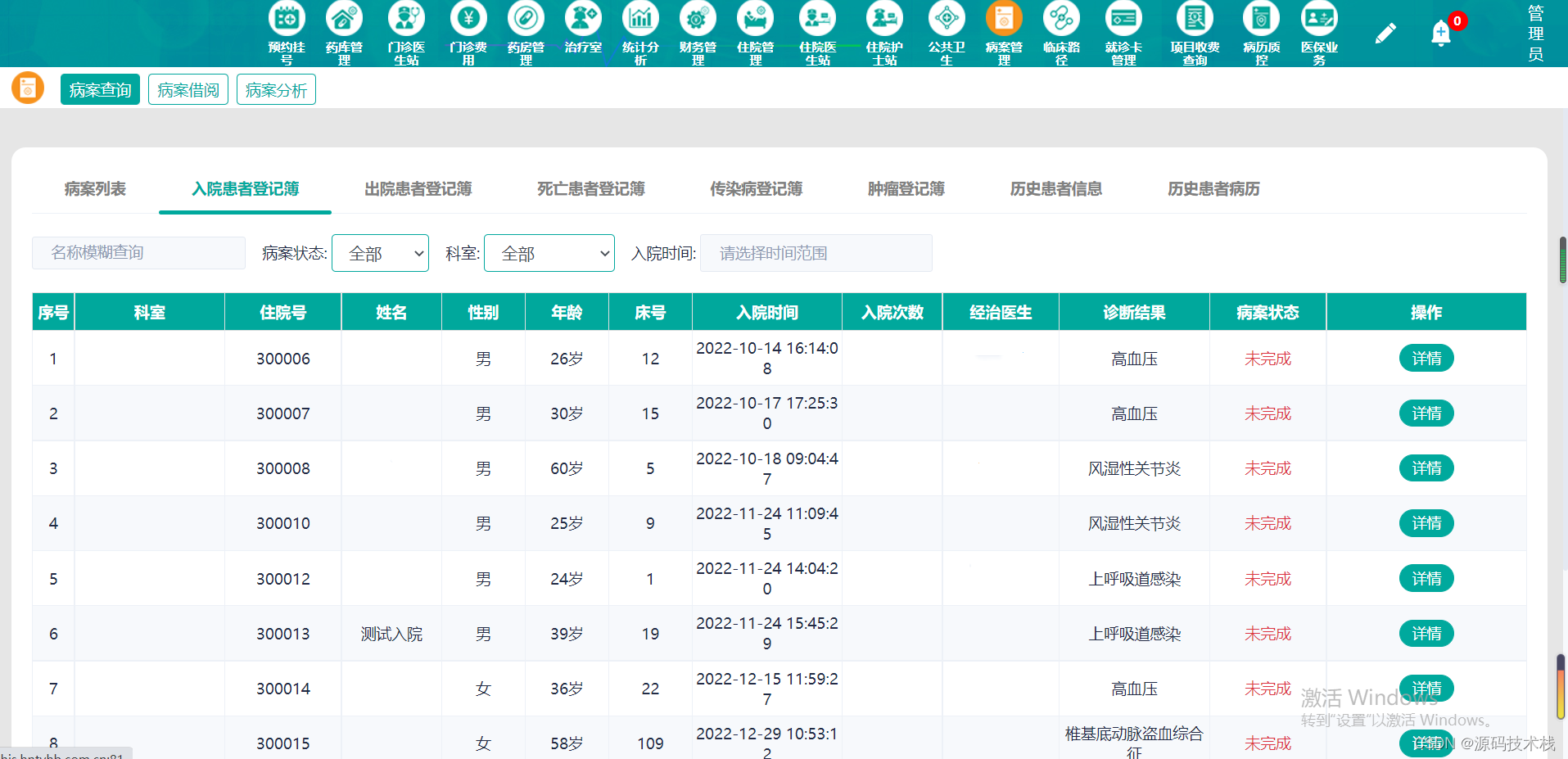1568x759 pixels.
Task: Switch to the 病案列表 tab
Action: click(95, 189)
